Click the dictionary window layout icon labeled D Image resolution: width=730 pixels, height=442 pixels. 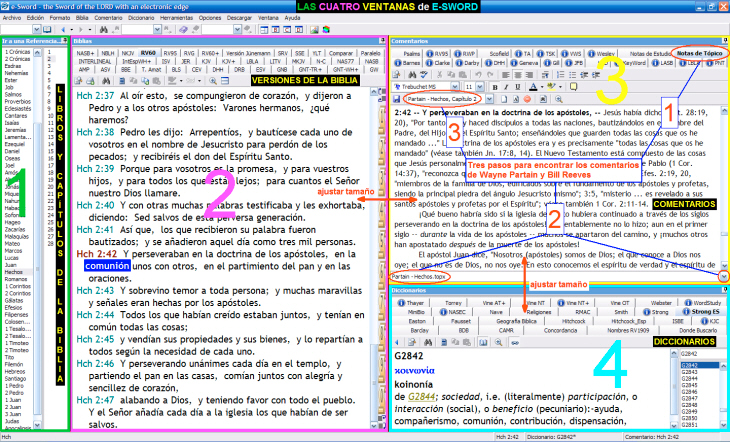point(299,29)
